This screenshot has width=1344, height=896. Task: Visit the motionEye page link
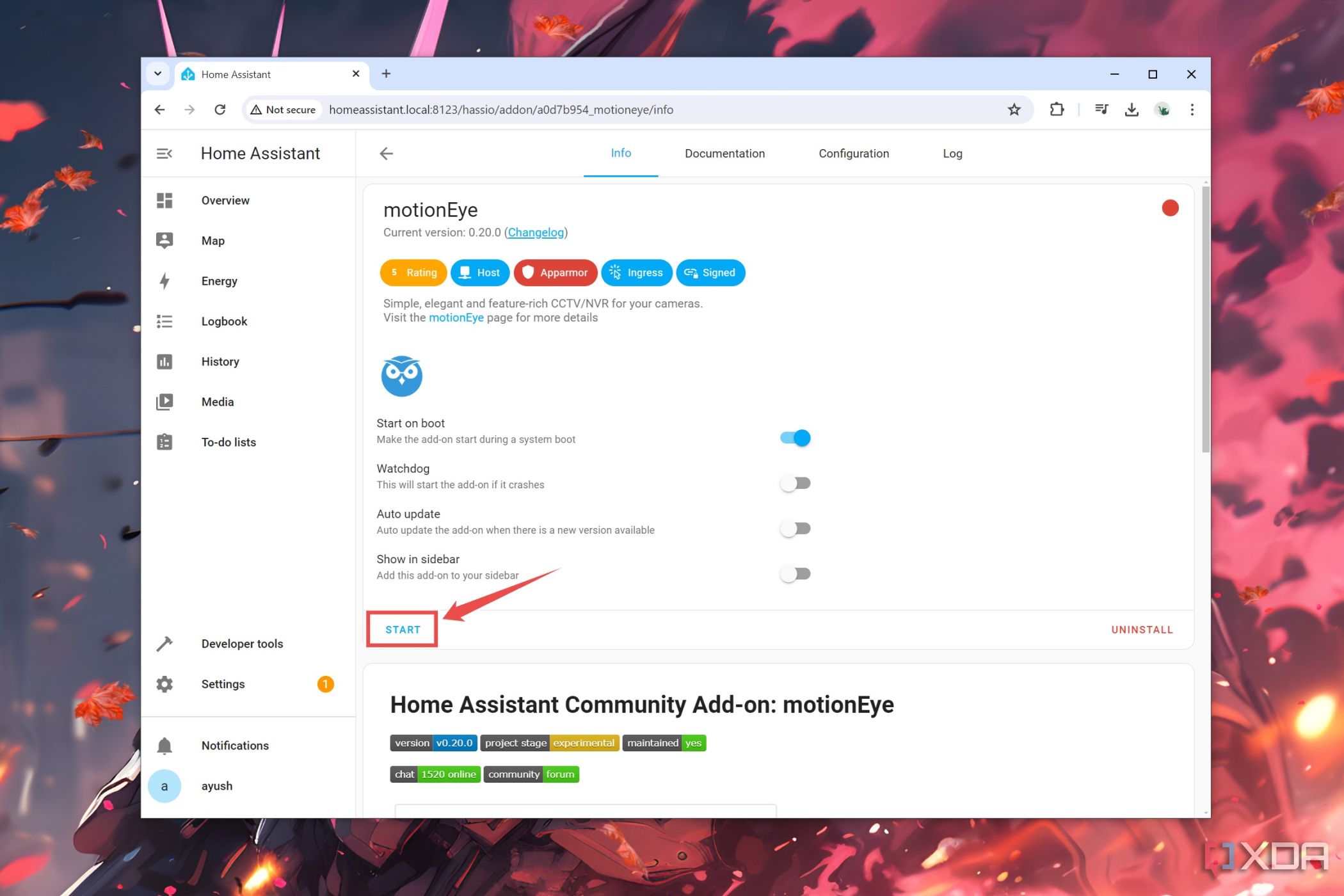click(456, 318)
